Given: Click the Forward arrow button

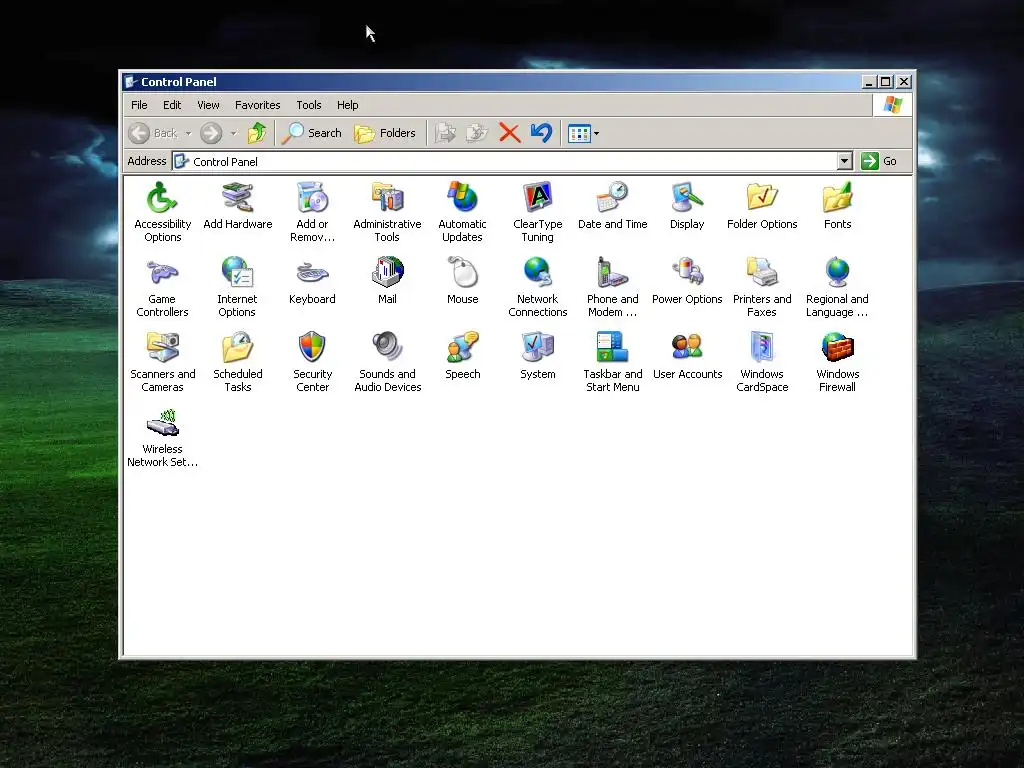Looking at the screenshot, I should [211, 133].
